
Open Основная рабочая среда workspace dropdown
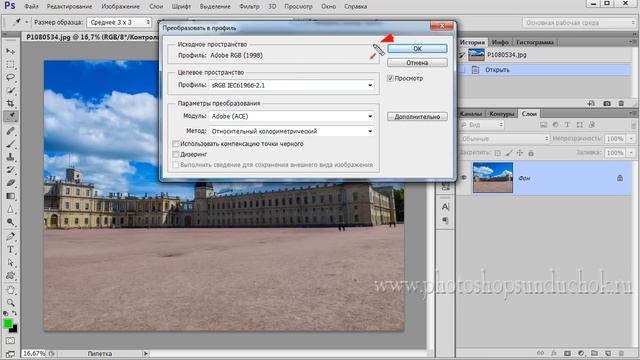(x=579, y=23)
